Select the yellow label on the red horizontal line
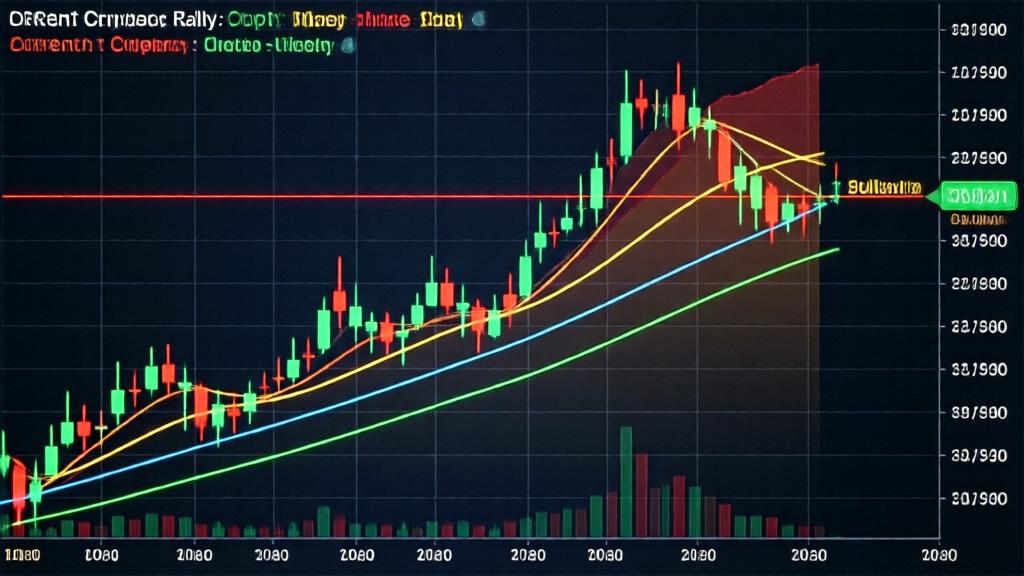Viewport: 1024px width, 576px height. (884, 188)
